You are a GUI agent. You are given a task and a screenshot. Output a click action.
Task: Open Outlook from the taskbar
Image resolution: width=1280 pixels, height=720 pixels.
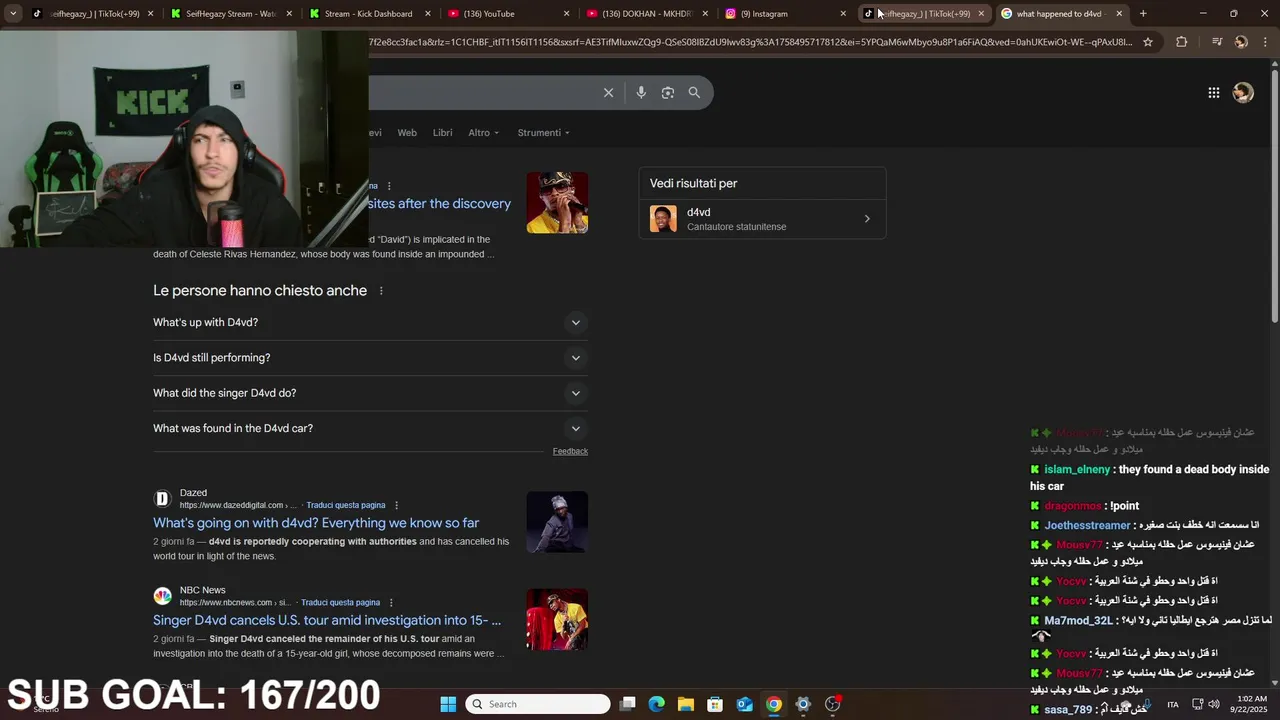(744, 704)
